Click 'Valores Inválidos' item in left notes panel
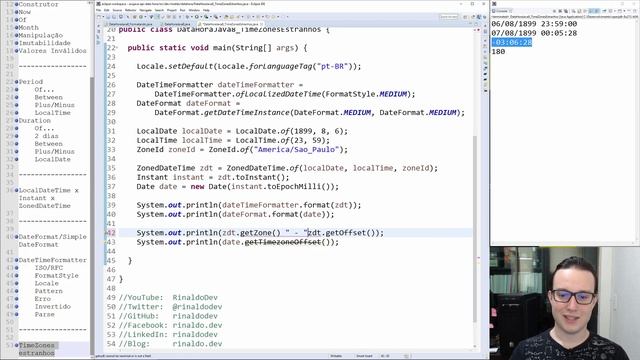 (53, 51)
